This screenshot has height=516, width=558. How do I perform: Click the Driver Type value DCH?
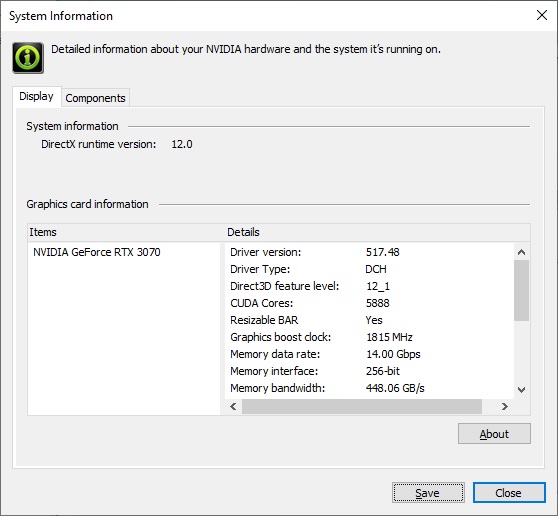[376, 269]
